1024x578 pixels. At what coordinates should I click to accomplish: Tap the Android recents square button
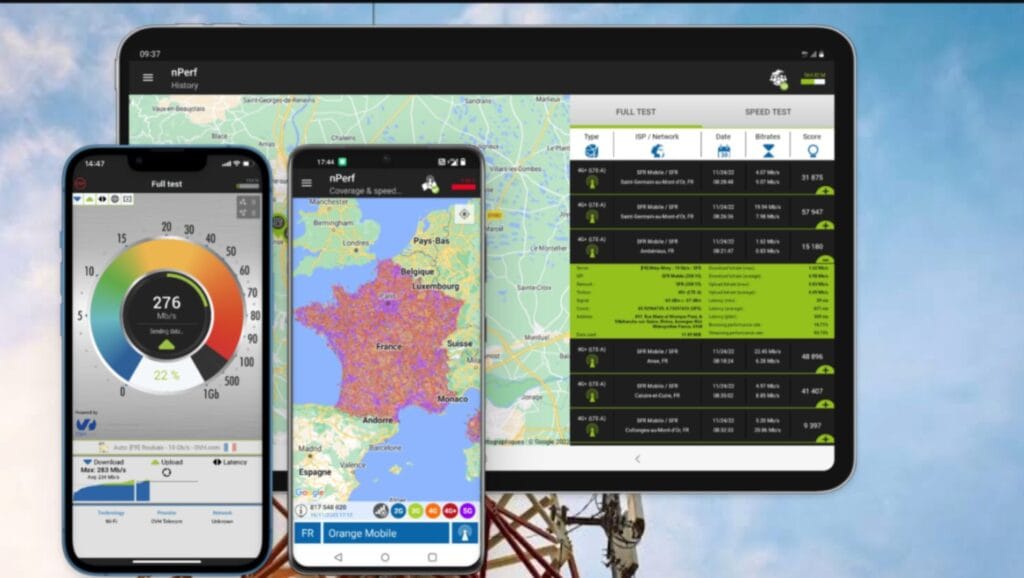pos(432,557)
